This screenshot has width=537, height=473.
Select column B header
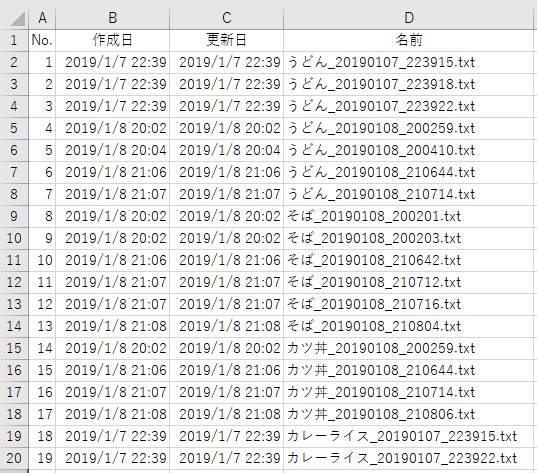pyautogui.click(x=113, y=18)
